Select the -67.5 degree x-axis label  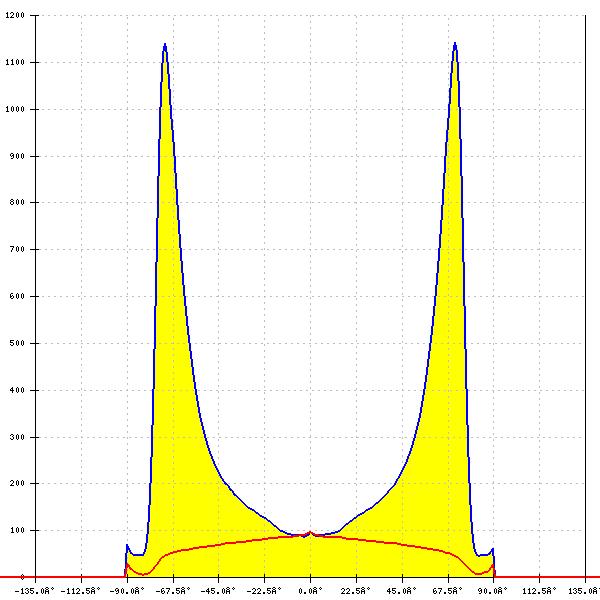click(x=173, y=590)
